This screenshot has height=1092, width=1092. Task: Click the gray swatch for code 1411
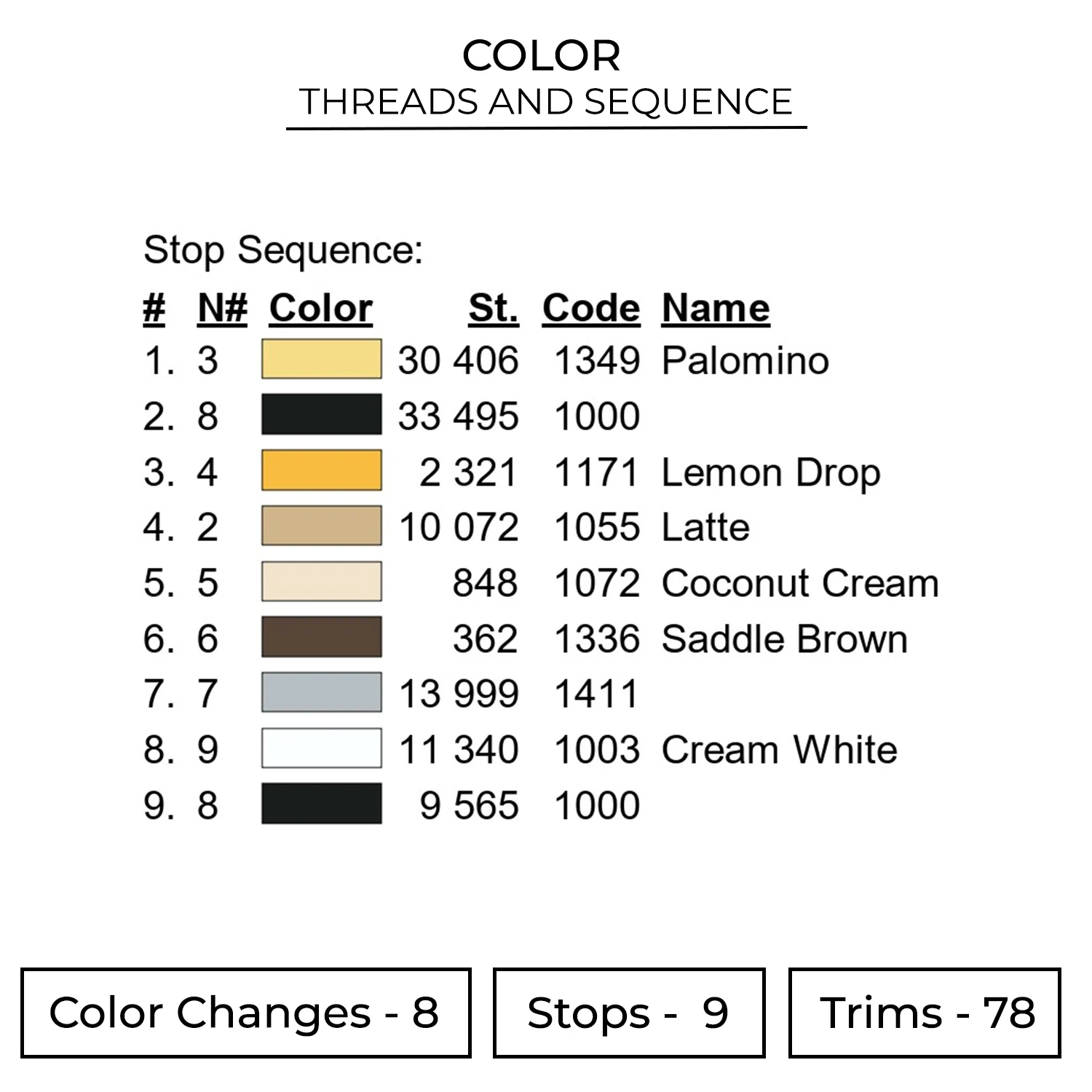(x=321, y=692)
